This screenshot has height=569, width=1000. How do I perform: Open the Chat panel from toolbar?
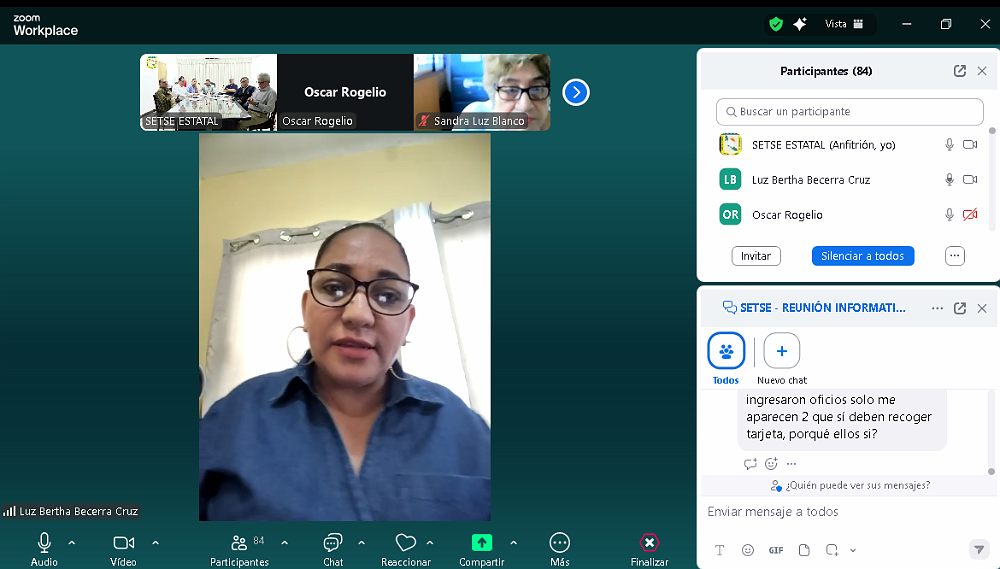(333, 543)
